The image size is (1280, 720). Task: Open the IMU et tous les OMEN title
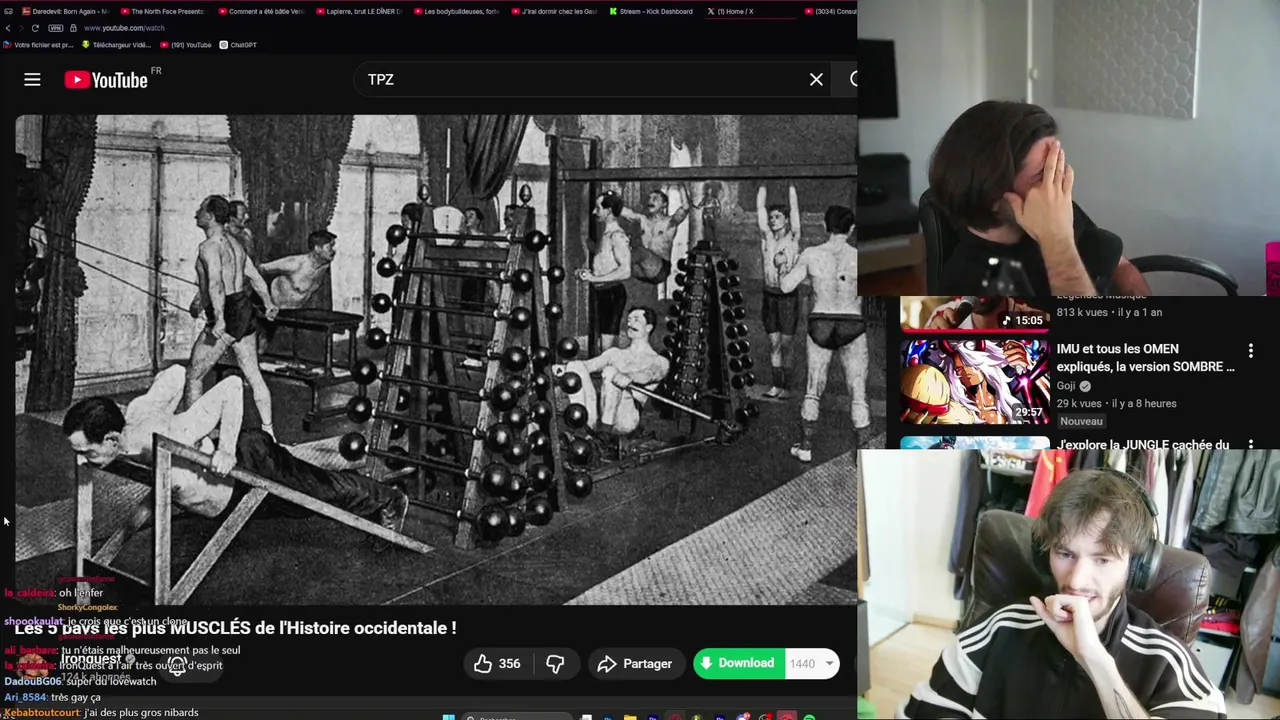pyautogui.click(x=1145, y=358)
